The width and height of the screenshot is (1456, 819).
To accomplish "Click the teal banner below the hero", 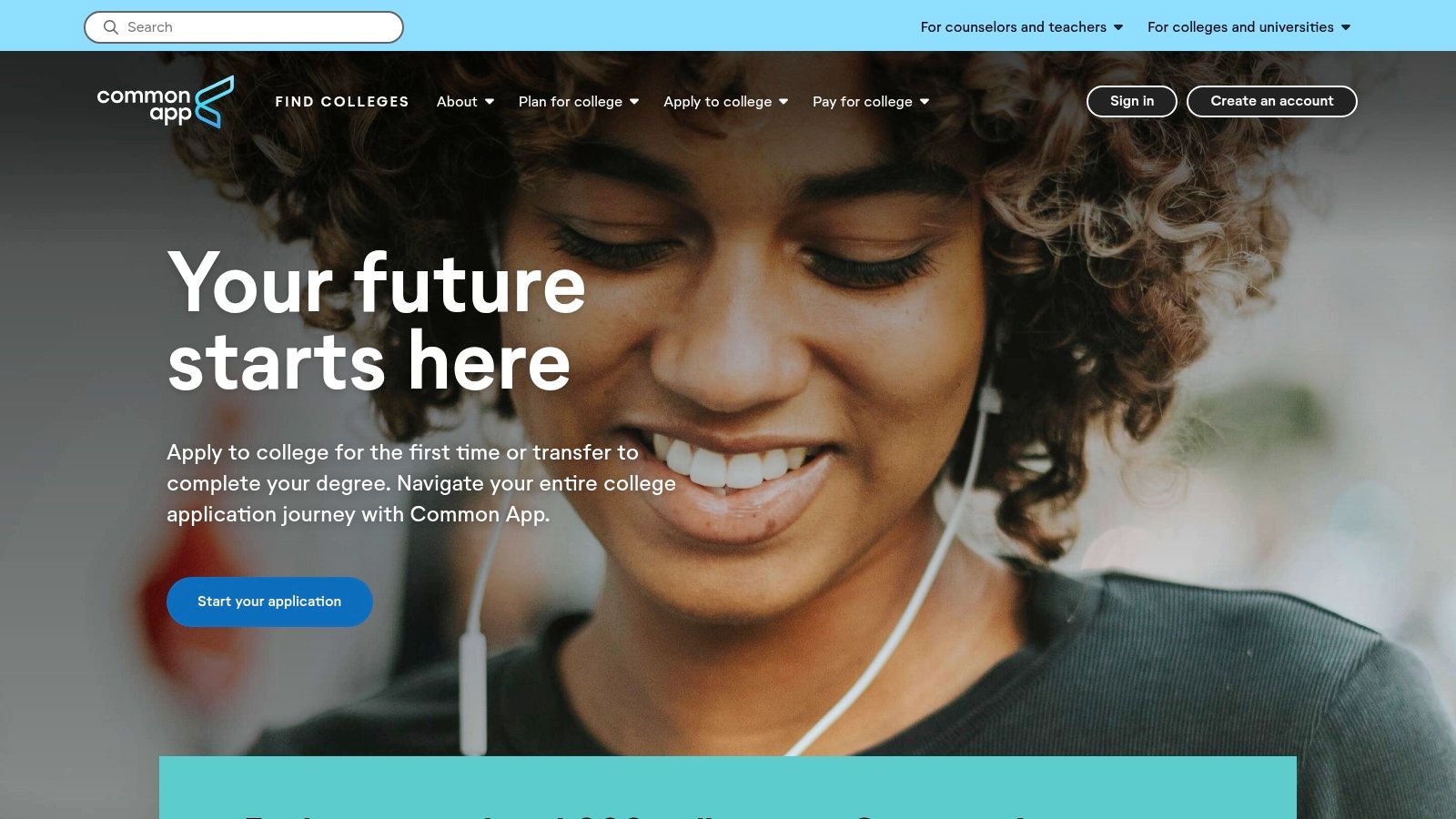I will tap(728, 787).
